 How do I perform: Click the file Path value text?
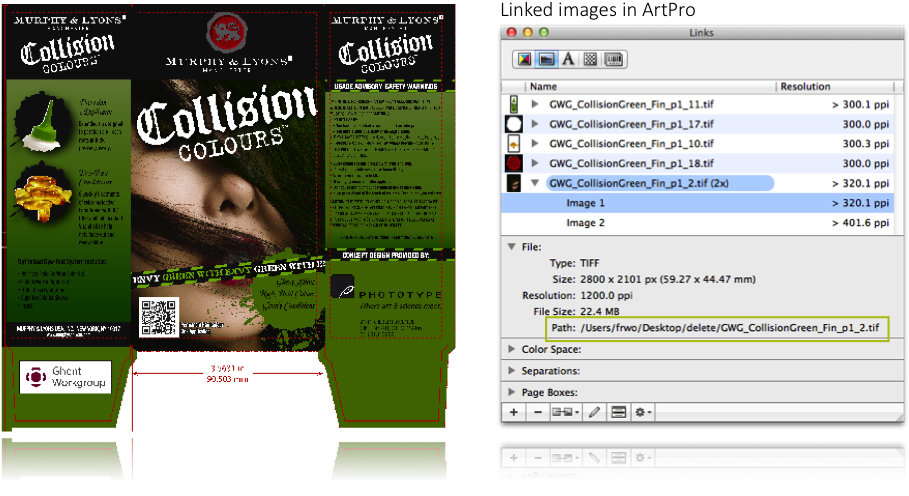point(730,328)
